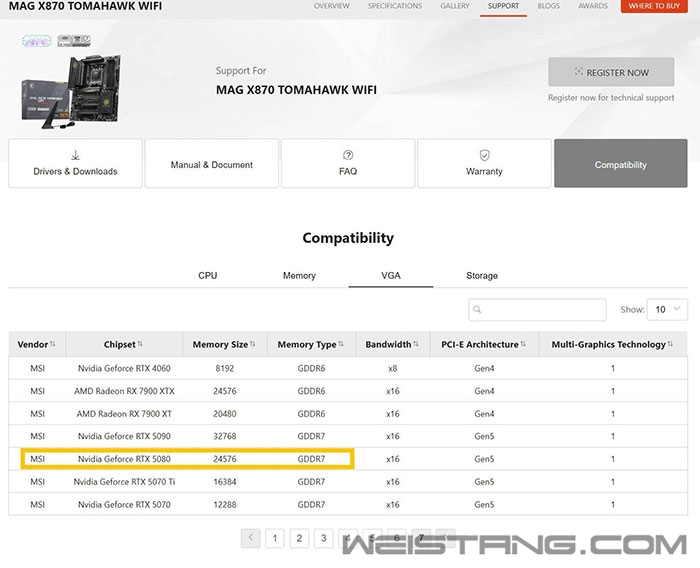Go to pagination page 2
Image resolution: width=700 pixels, height=568 pixels.
click(299, 538)
